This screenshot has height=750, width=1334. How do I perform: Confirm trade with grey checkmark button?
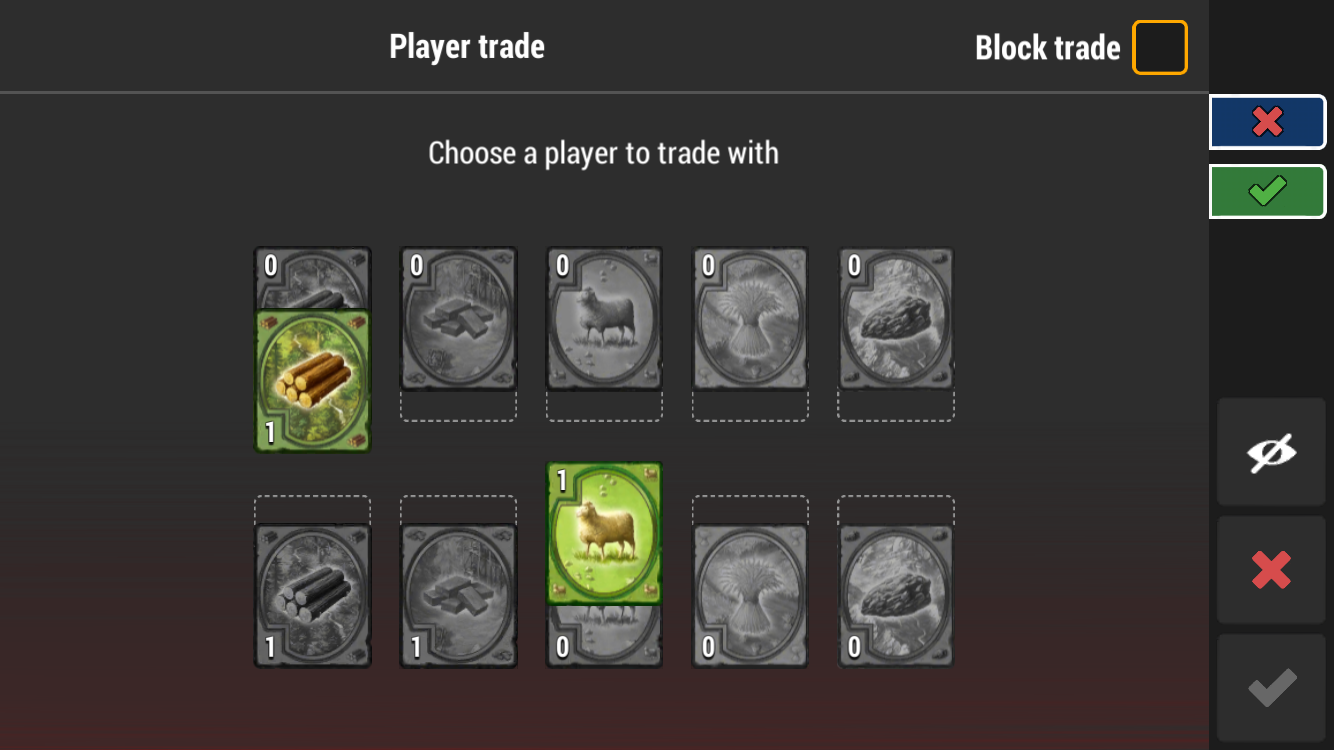click(1271, 688)
